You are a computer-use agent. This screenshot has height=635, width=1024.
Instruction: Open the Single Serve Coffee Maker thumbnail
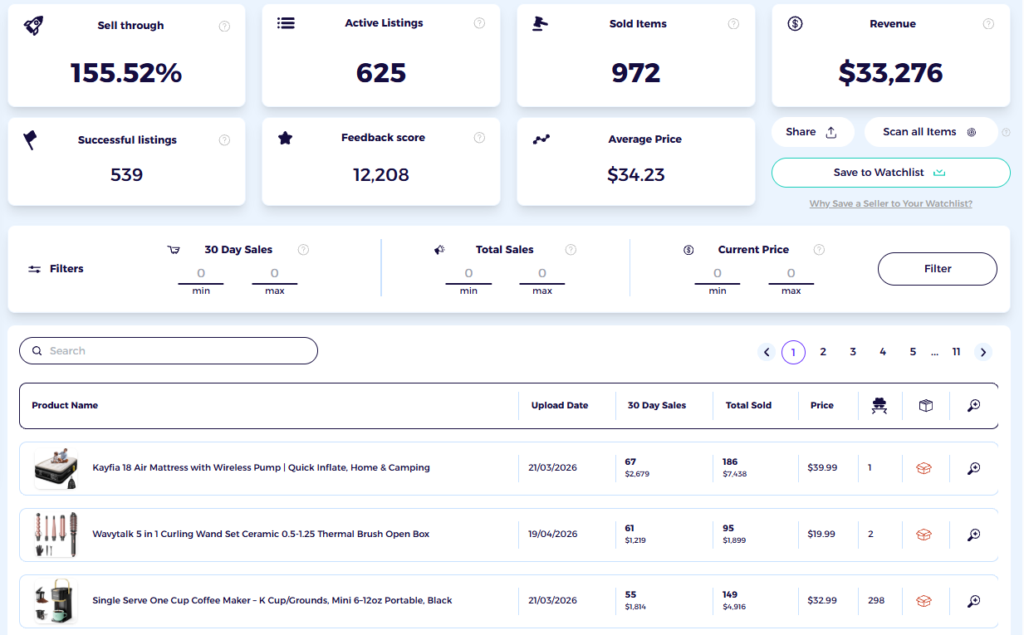[x=56, y=601]
